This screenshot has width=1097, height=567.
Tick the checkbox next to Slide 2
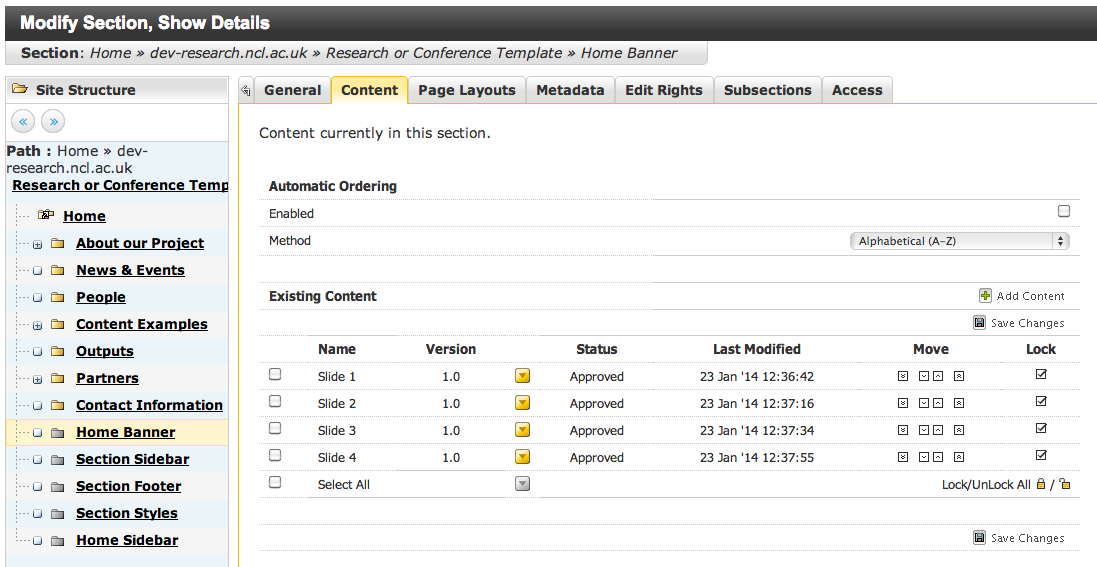point(275,402)
